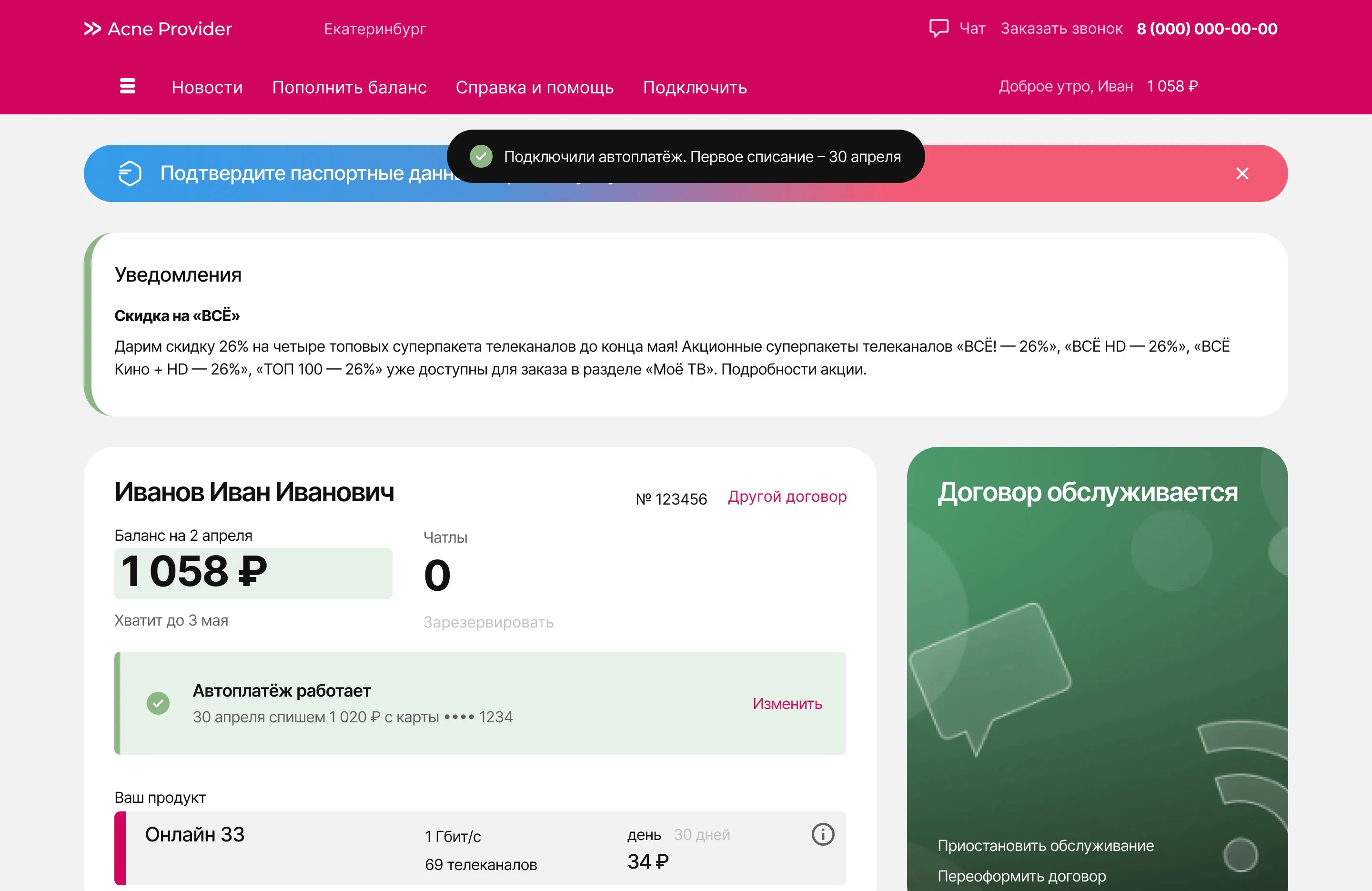The image size is (1372, 891).
Task: Click the 1 Гбит/с speed text
Action: click(453, 836)
